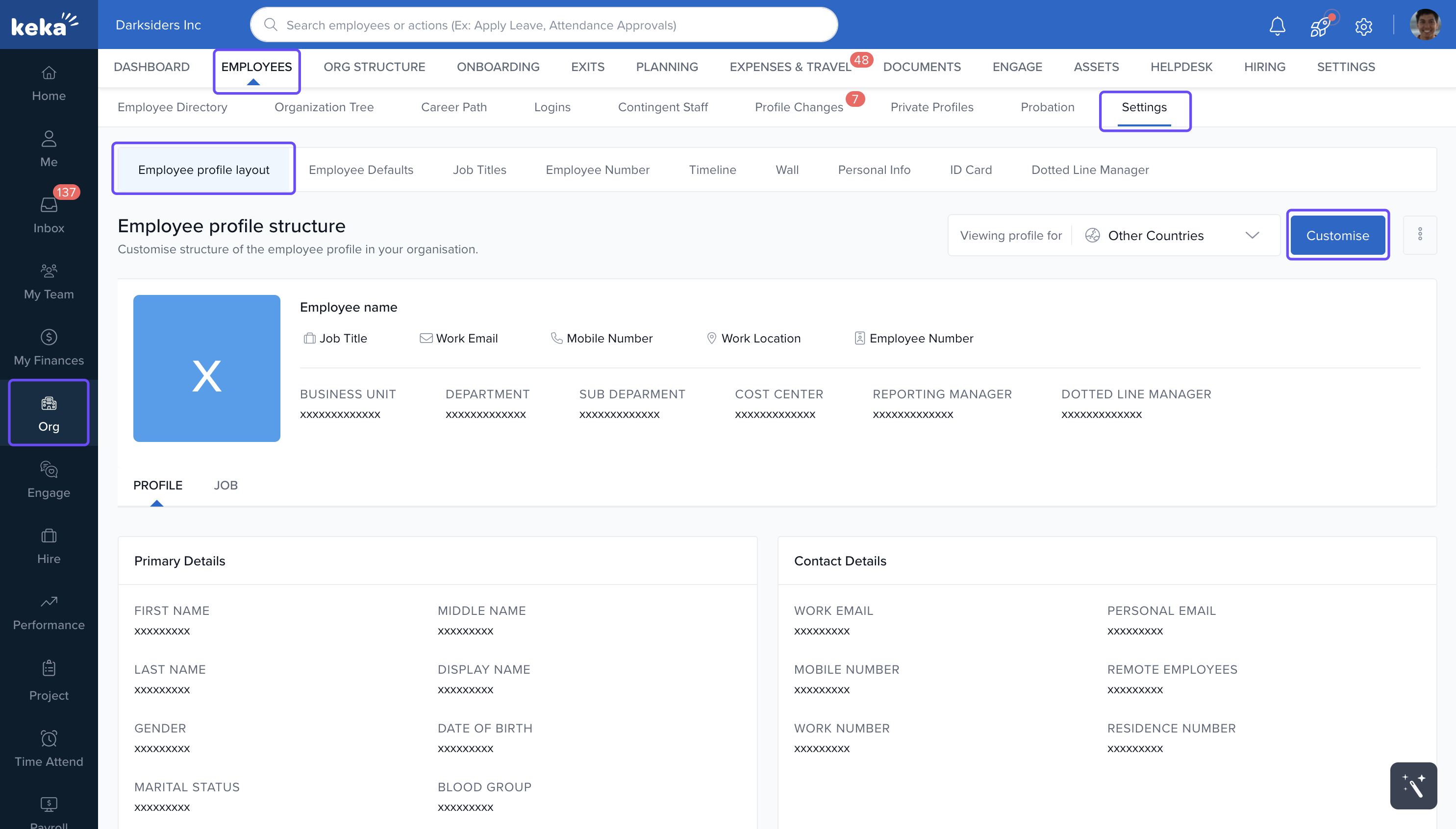Viewport: 1456px width, 829px height.
Task: Open the notifications bell icon
Action: [x=1277, y=25]
